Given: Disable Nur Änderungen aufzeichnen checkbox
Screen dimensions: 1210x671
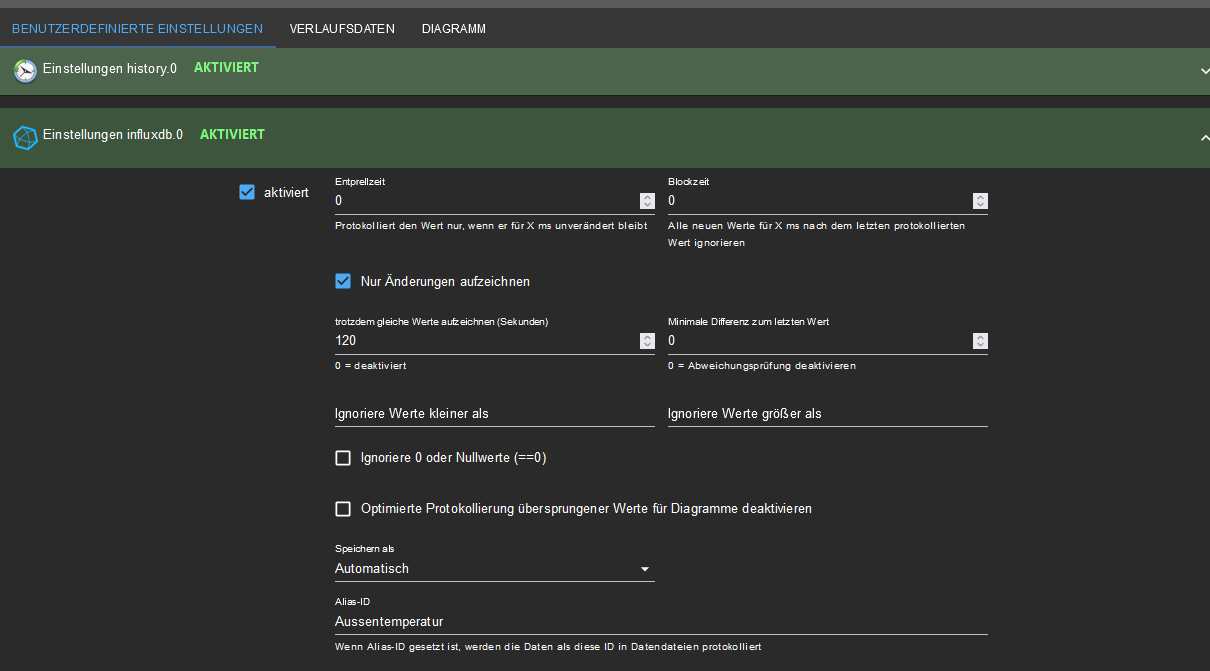Looking at the screenshot, I should pyautogui.click(x=343, y=281).
